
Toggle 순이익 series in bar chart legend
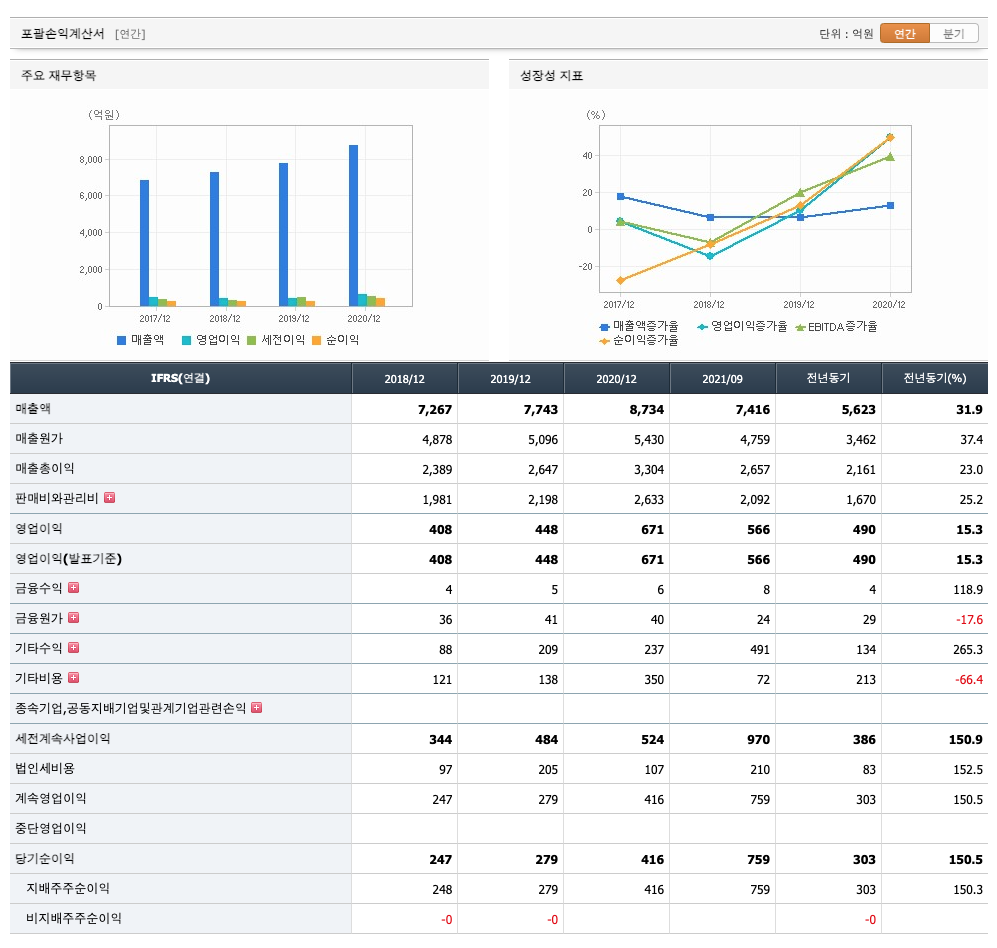click(x=336, y=340)
